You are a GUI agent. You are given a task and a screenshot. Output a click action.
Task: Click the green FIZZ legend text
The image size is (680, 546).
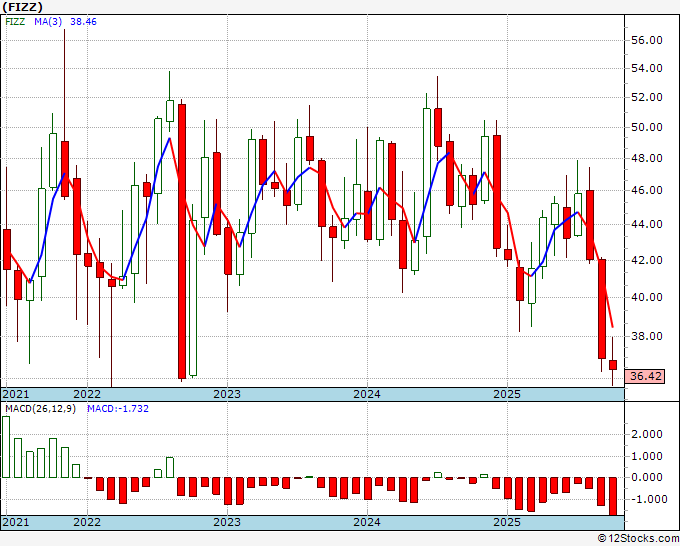point(15,22)
